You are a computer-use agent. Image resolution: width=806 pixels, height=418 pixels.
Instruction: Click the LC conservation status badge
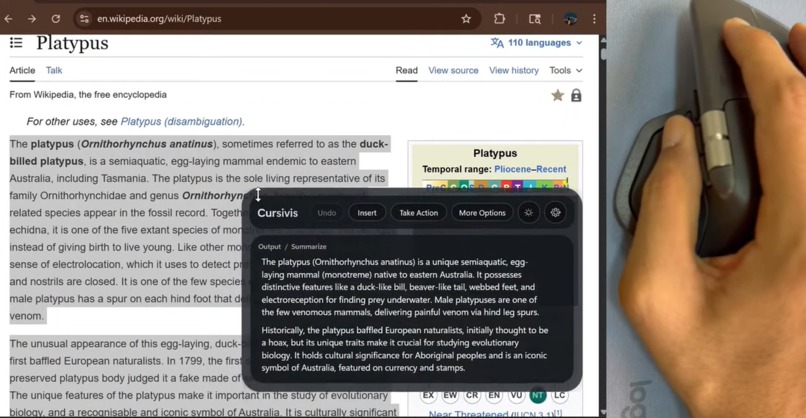click(560, 395)
